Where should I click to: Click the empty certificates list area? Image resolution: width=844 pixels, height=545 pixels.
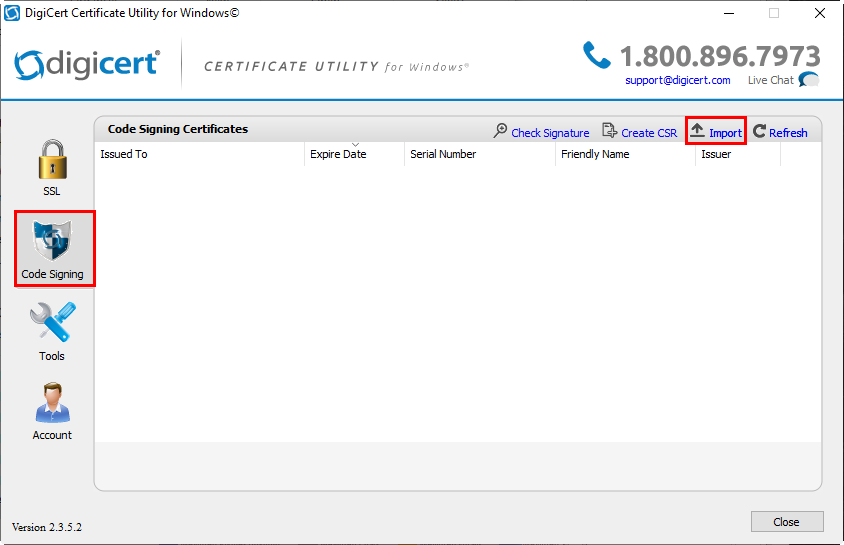tap(457, 300)
